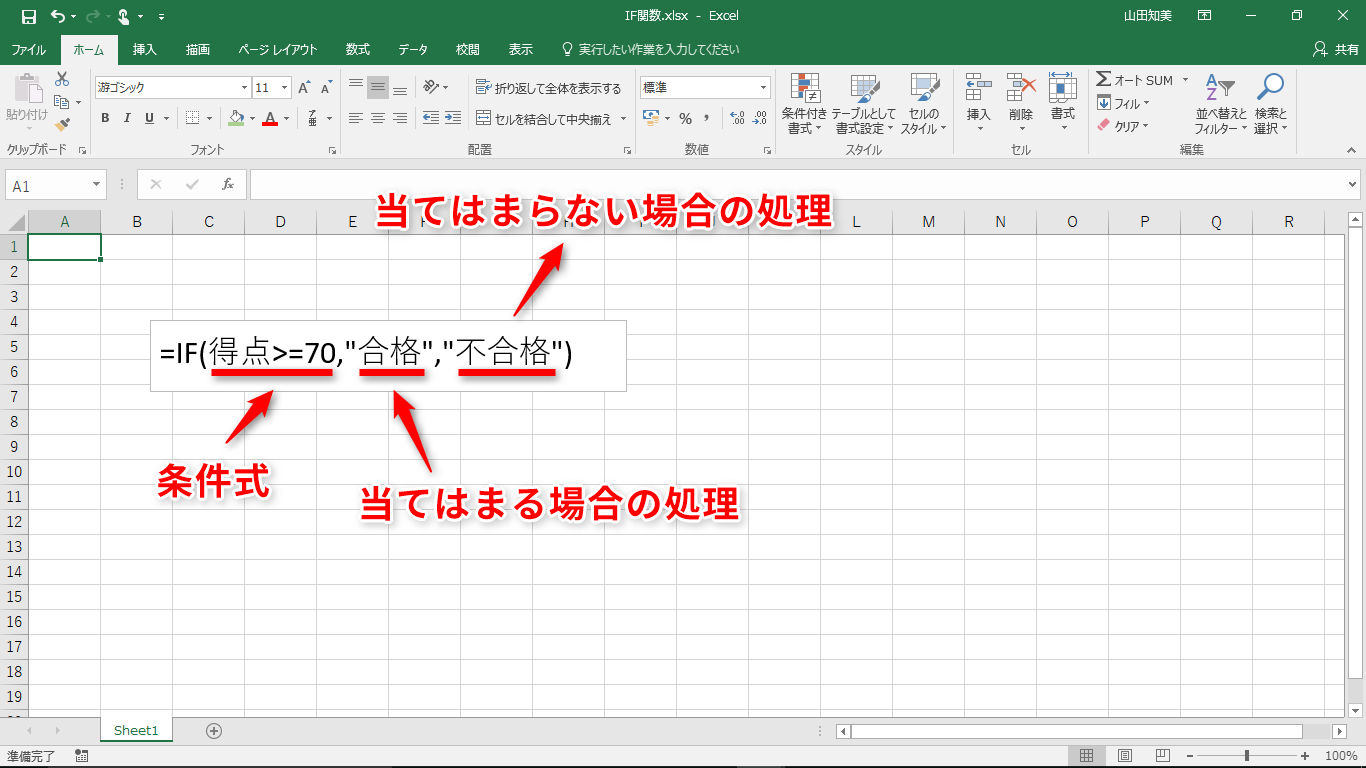Open 検索と選択 find and select

(x=1270, y=103)
